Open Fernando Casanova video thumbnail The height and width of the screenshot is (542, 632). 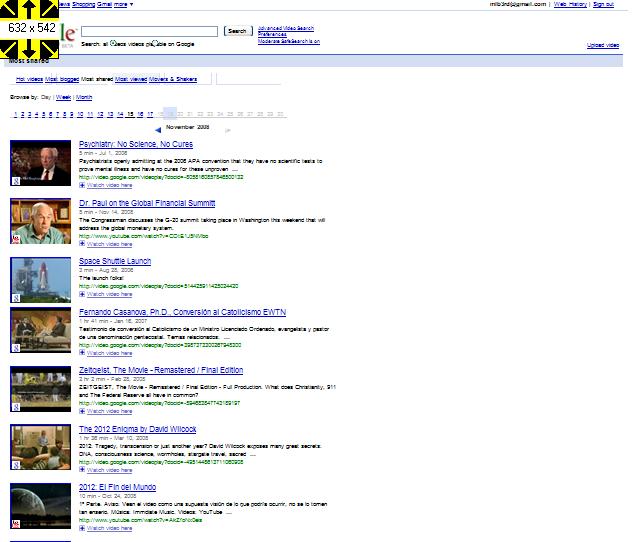[40, 330]
